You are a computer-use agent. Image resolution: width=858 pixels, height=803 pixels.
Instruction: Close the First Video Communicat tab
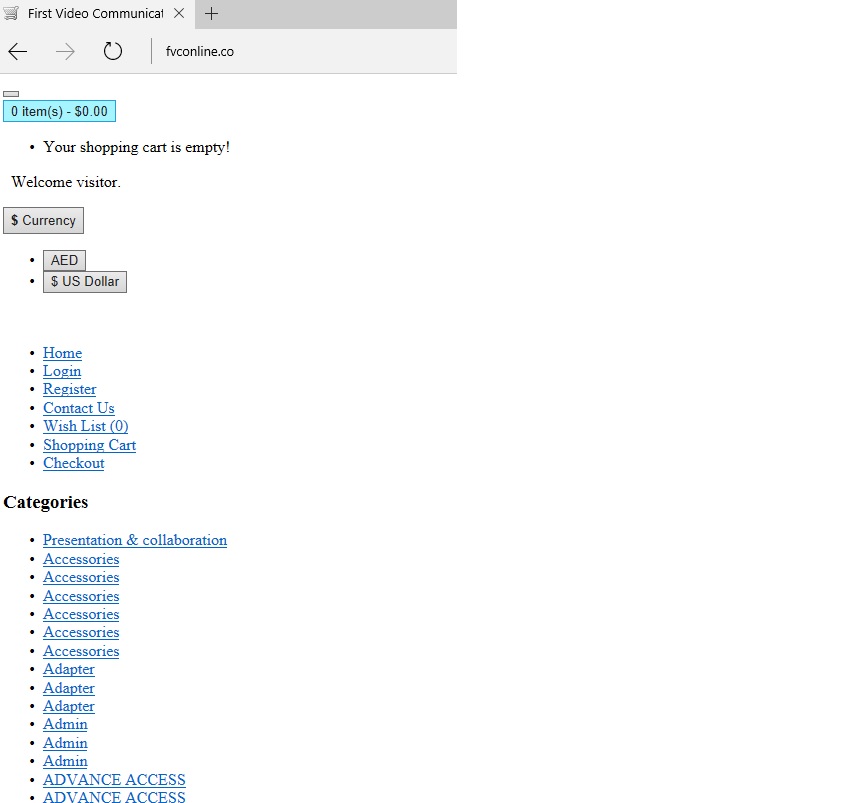click(179, 14)
